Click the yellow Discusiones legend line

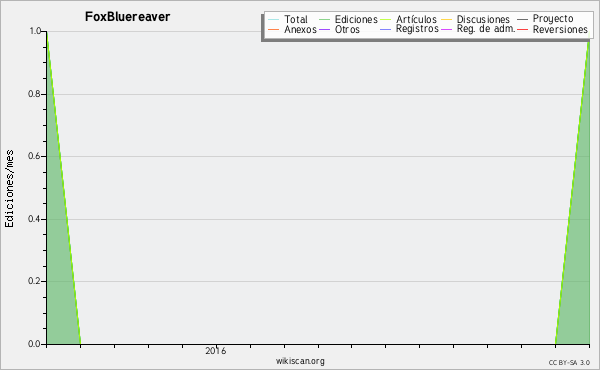(x=447, y=20)
